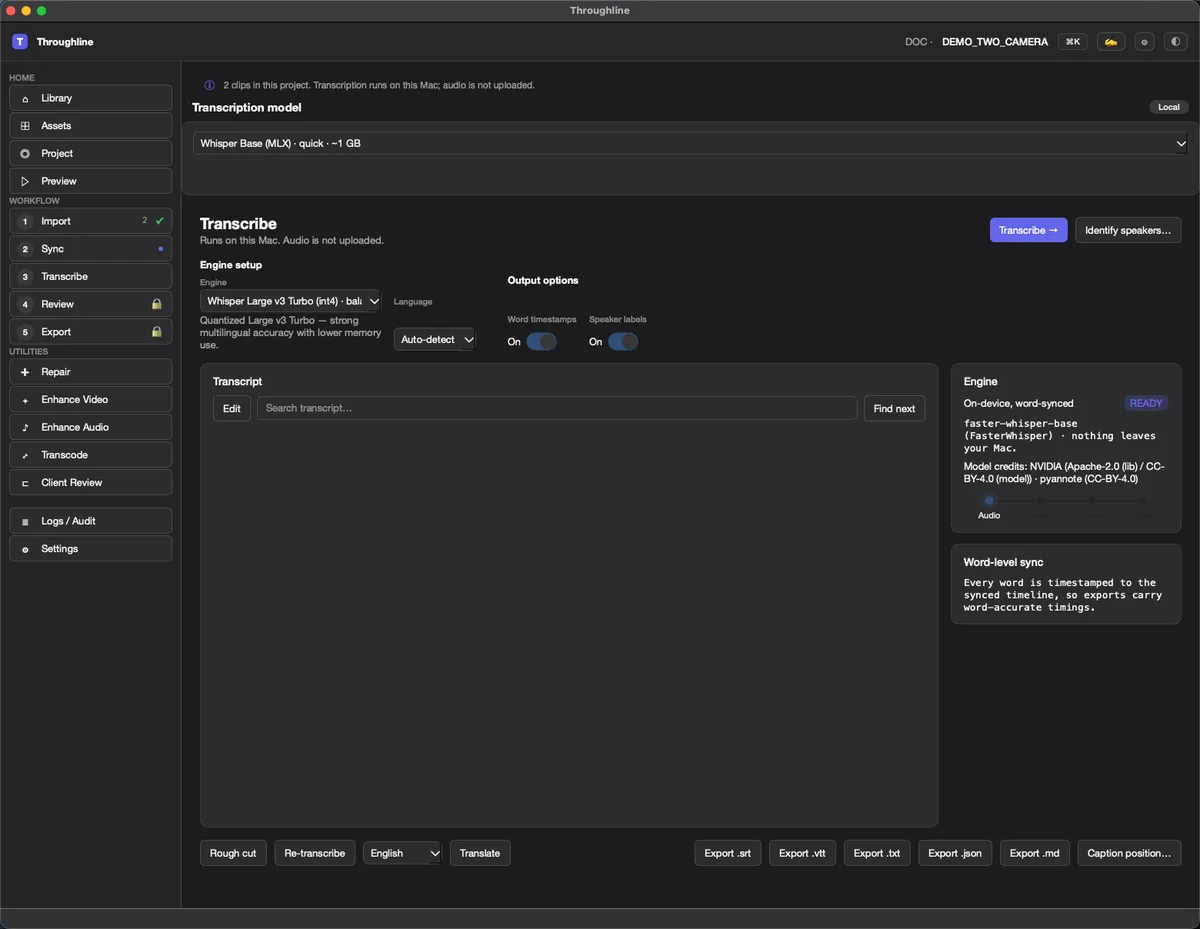Open the Transcription model dropdown
This screenshot has height=929, width=1200.
691,144
